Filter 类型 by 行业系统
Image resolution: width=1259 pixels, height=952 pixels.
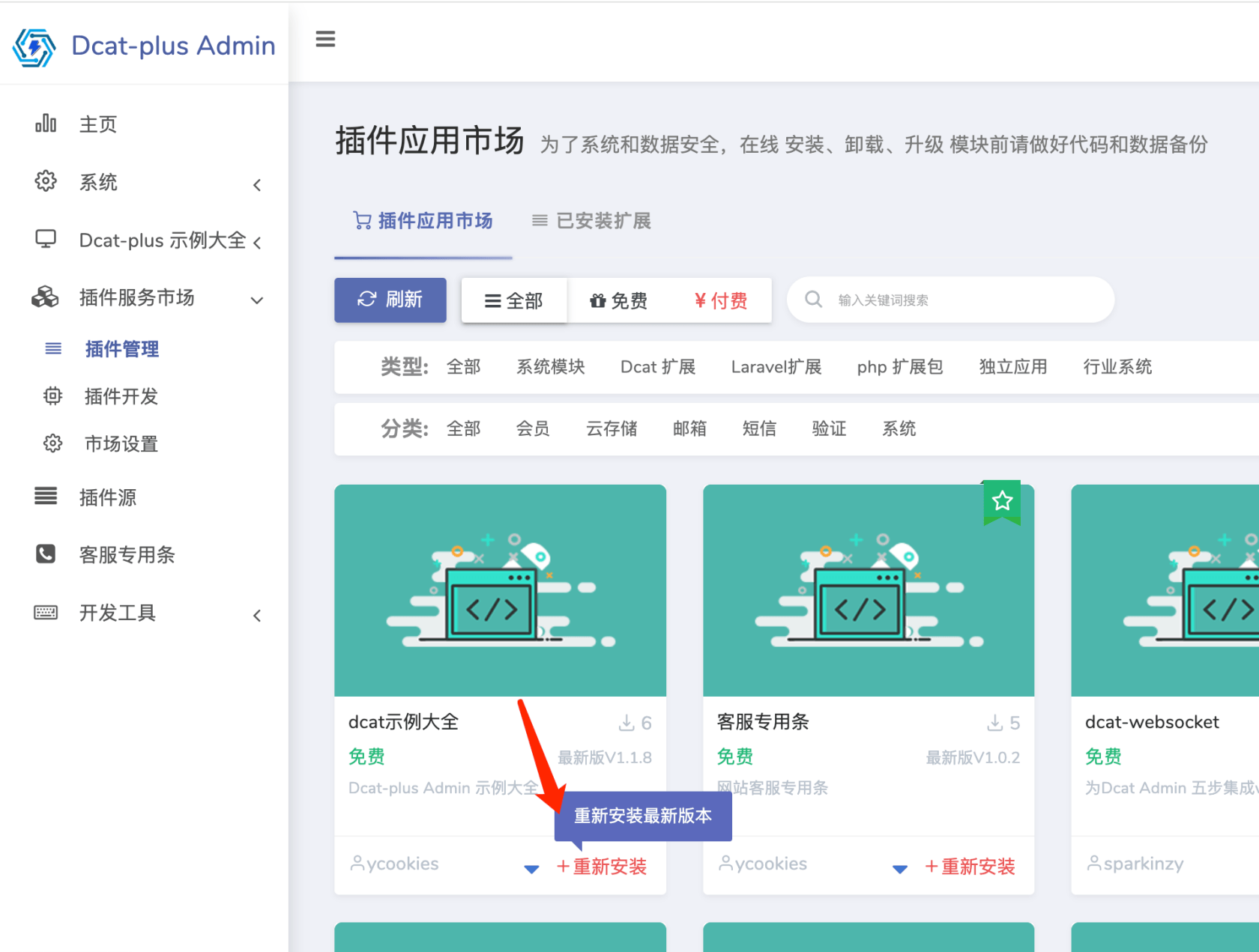[1117, 367]
